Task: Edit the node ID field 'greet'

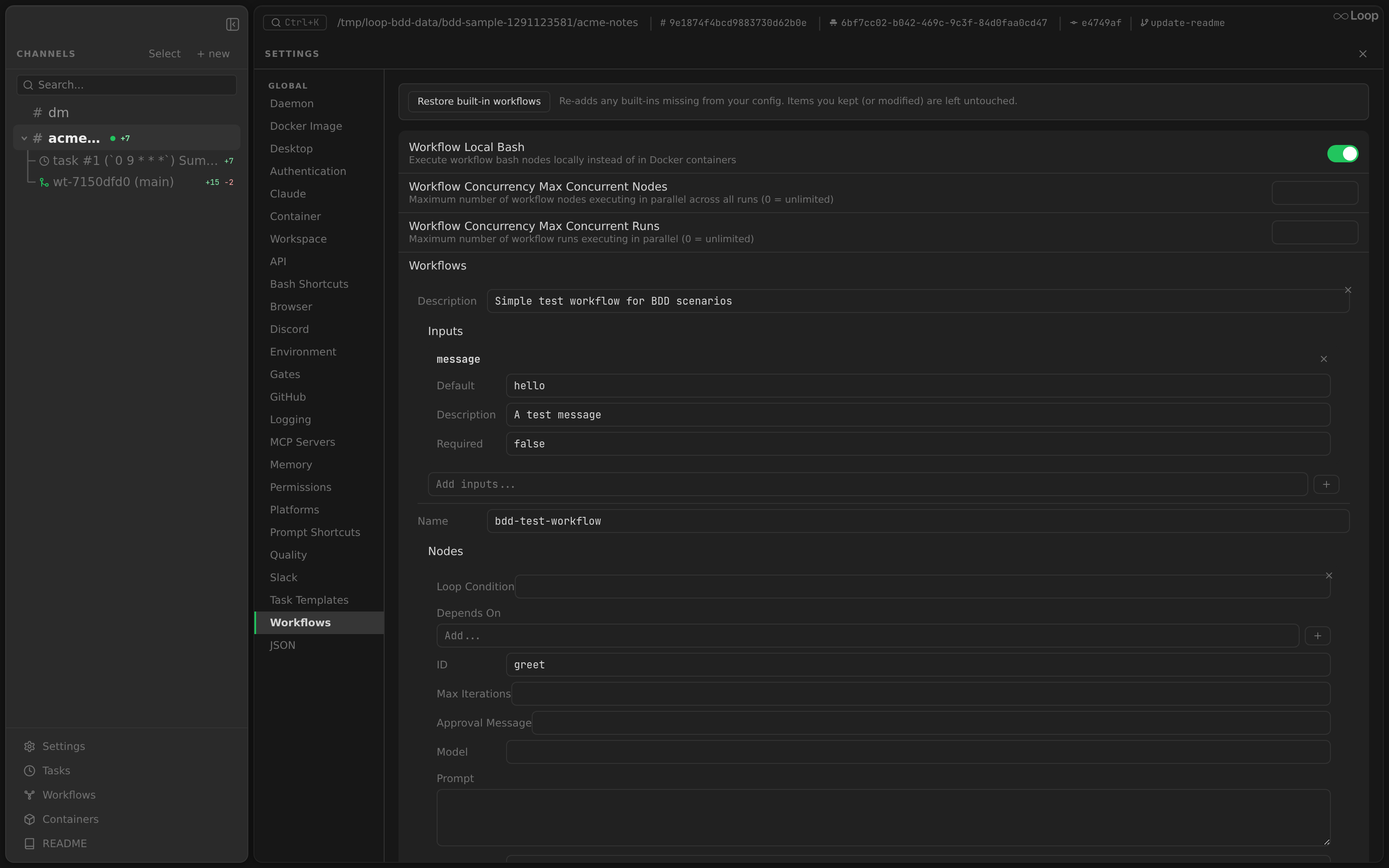Action: (x=918, y=665)
